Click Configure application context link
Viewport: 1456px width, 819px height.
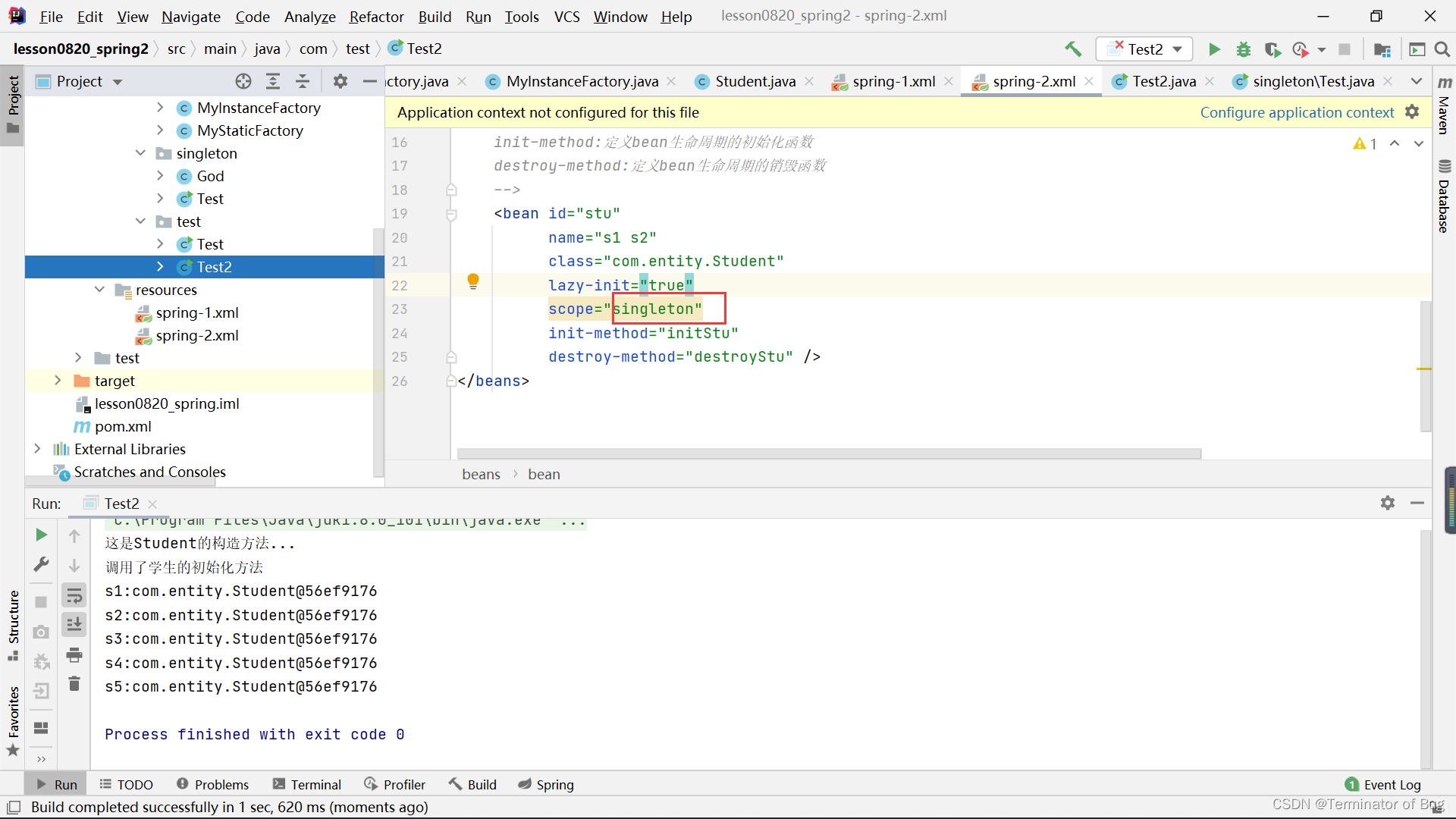tap(1297, 112)
